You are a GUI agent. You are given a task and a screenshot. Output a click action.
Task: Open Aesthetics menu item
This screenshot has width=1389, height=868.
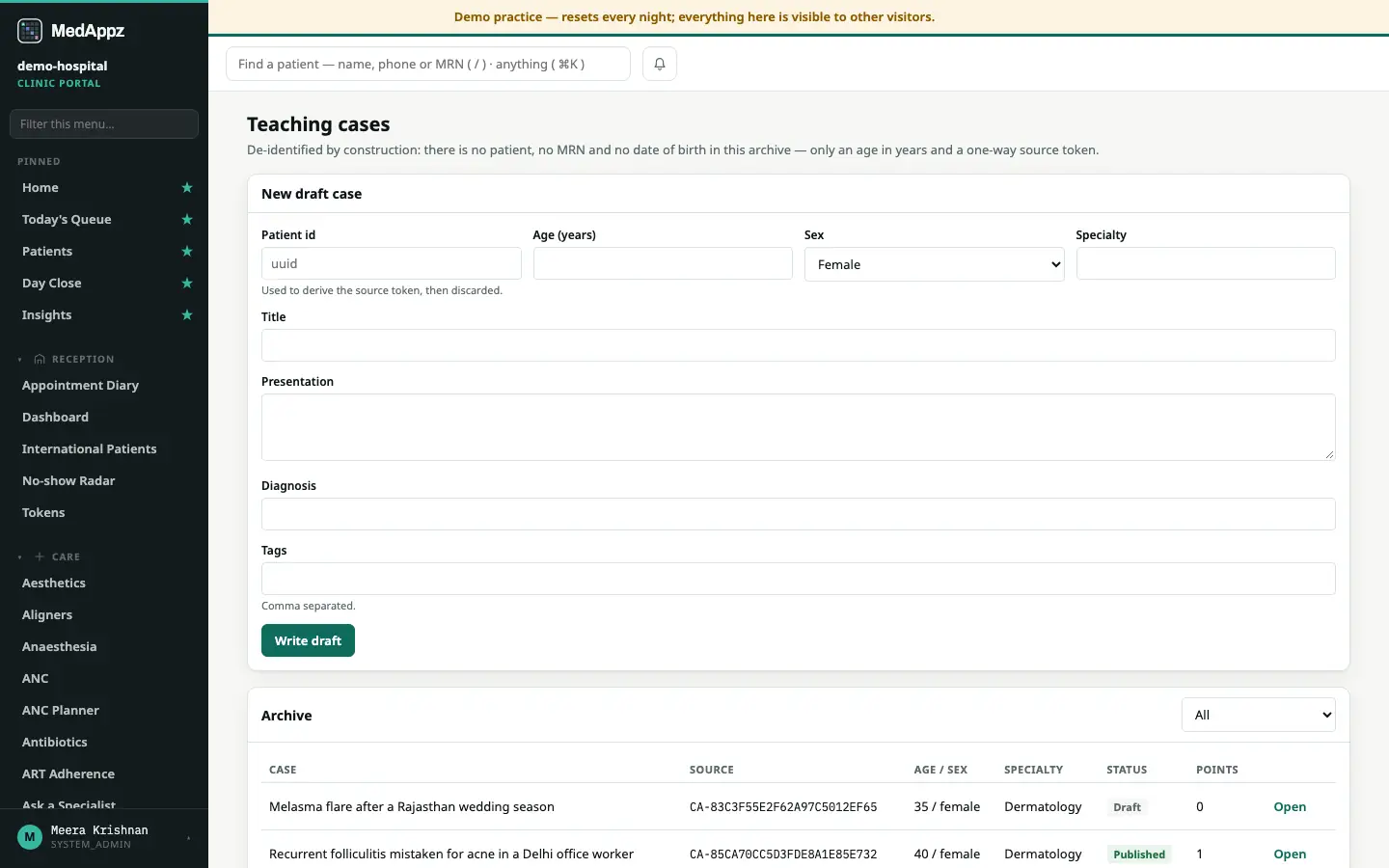coord(54,583)
